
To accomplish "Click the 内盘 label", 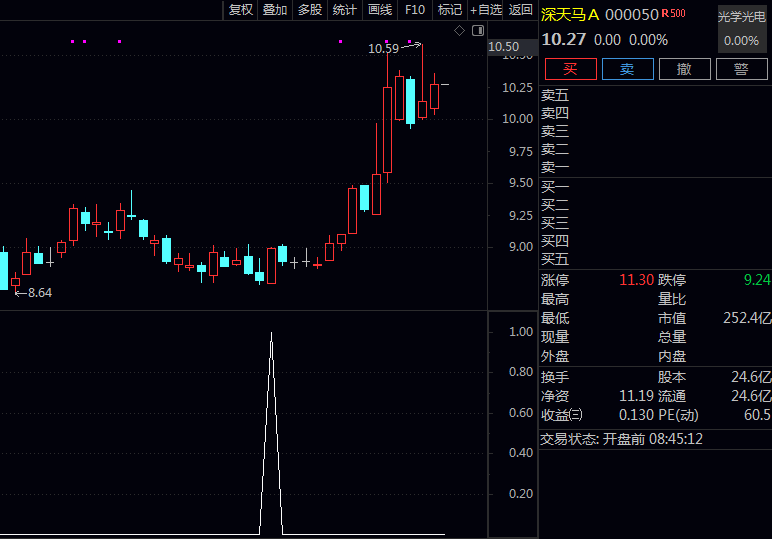I will tap(672, 356).
